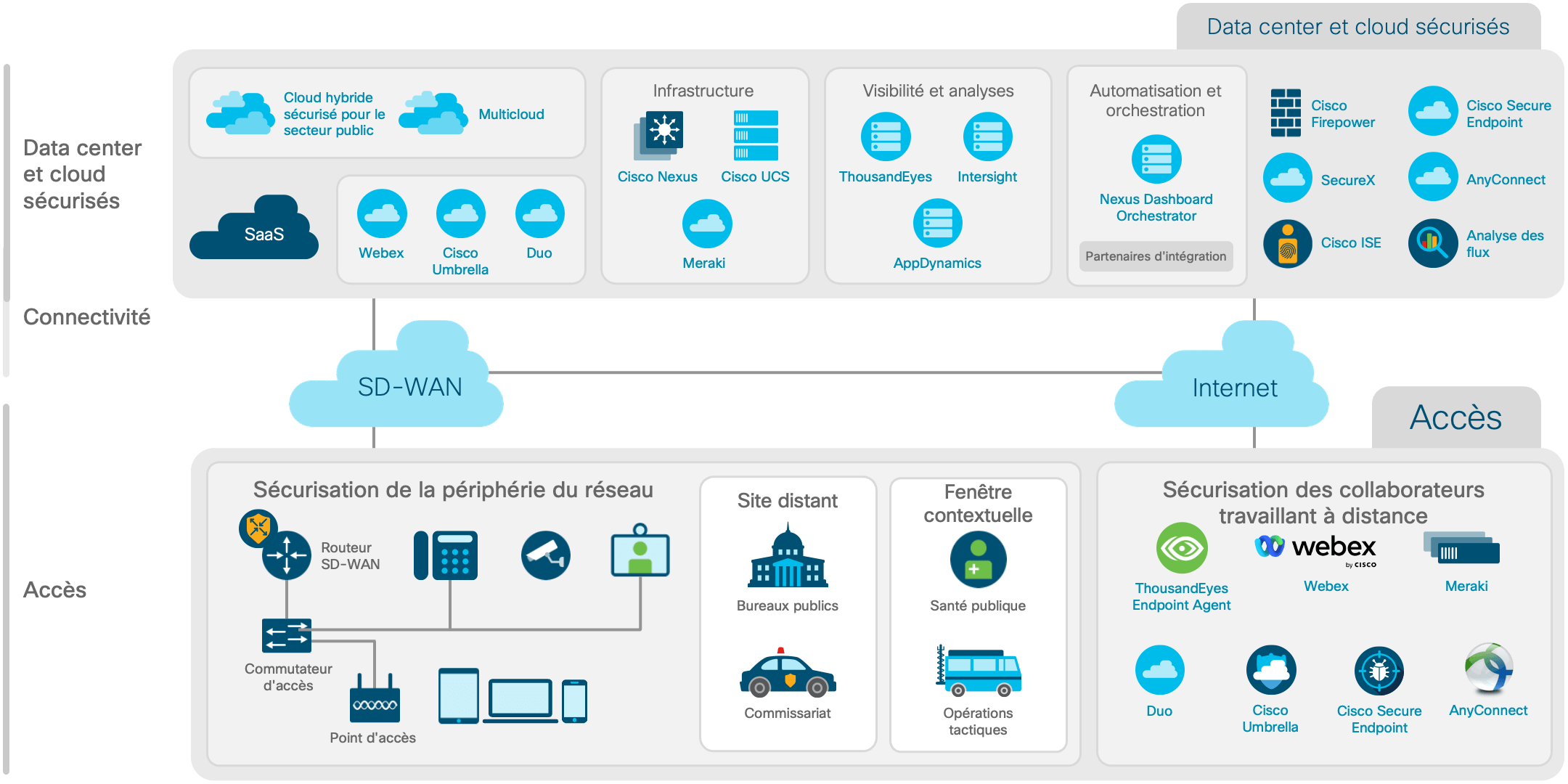Click the Multicloud label

(511, 114)
